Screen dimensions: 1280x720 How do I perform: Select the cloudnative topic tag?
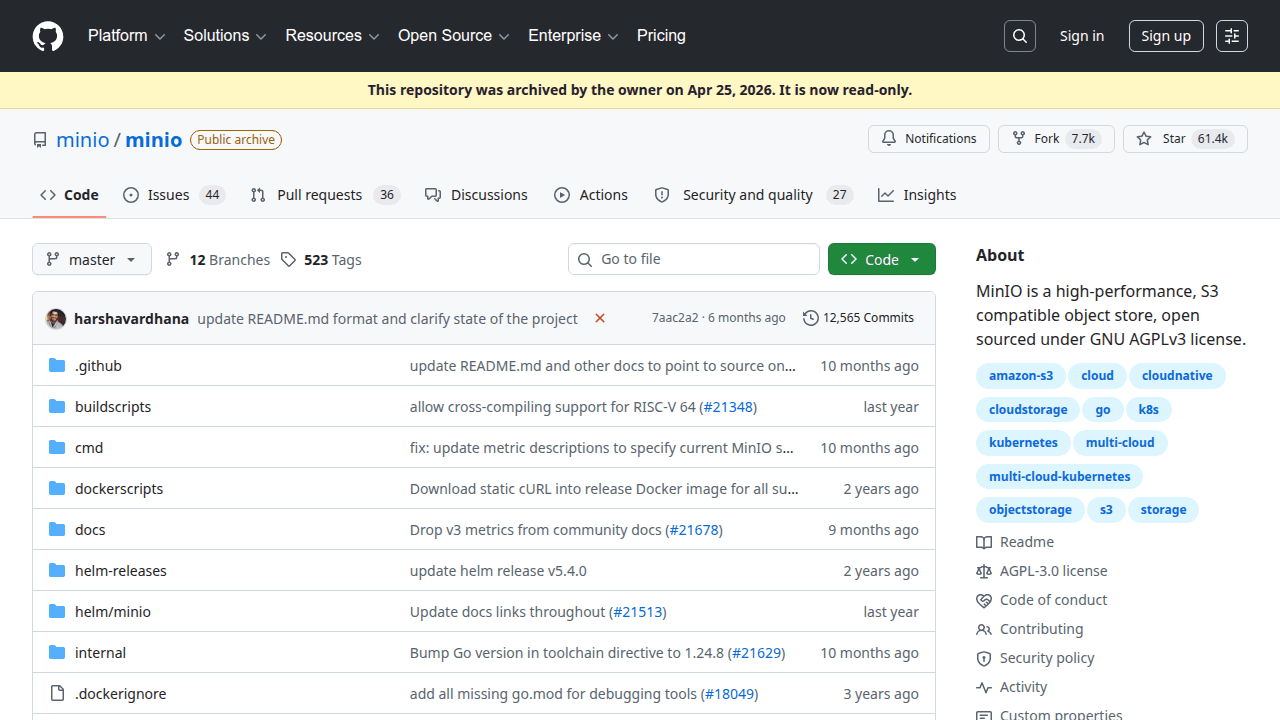(x=1177, y=376)
